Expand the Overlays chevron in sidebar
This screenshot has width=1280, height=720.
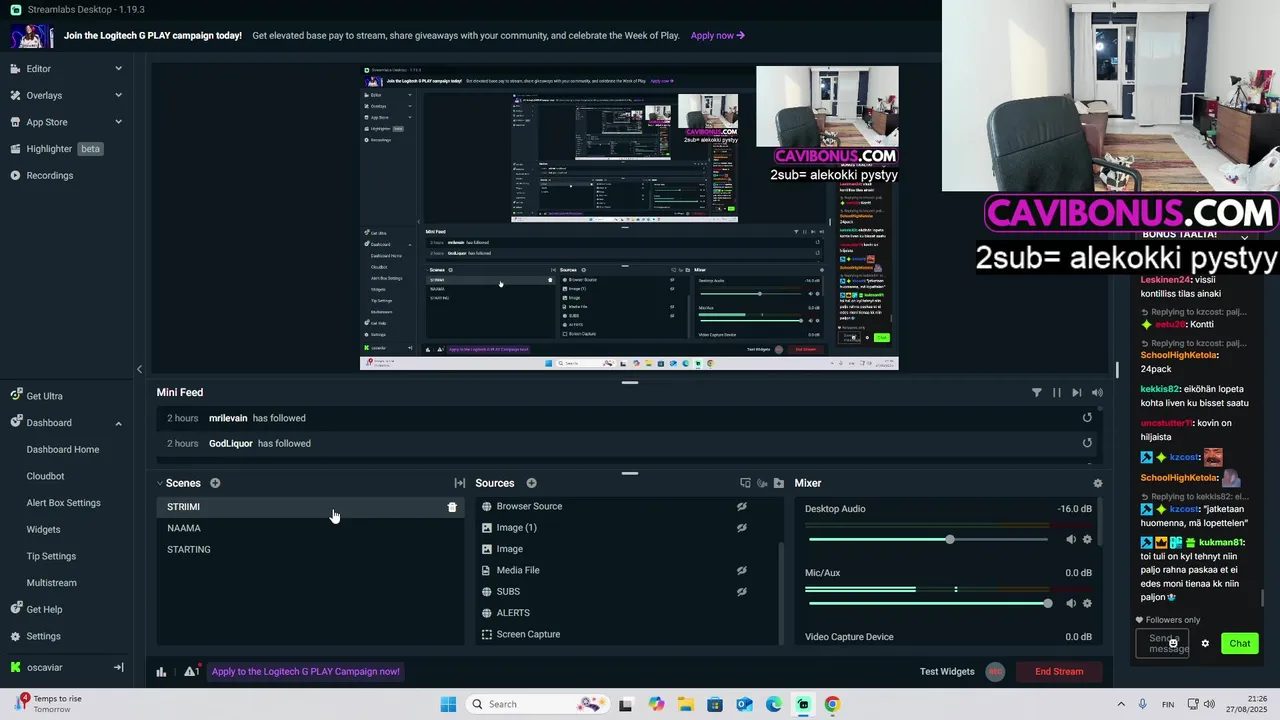tap(118, 96)
